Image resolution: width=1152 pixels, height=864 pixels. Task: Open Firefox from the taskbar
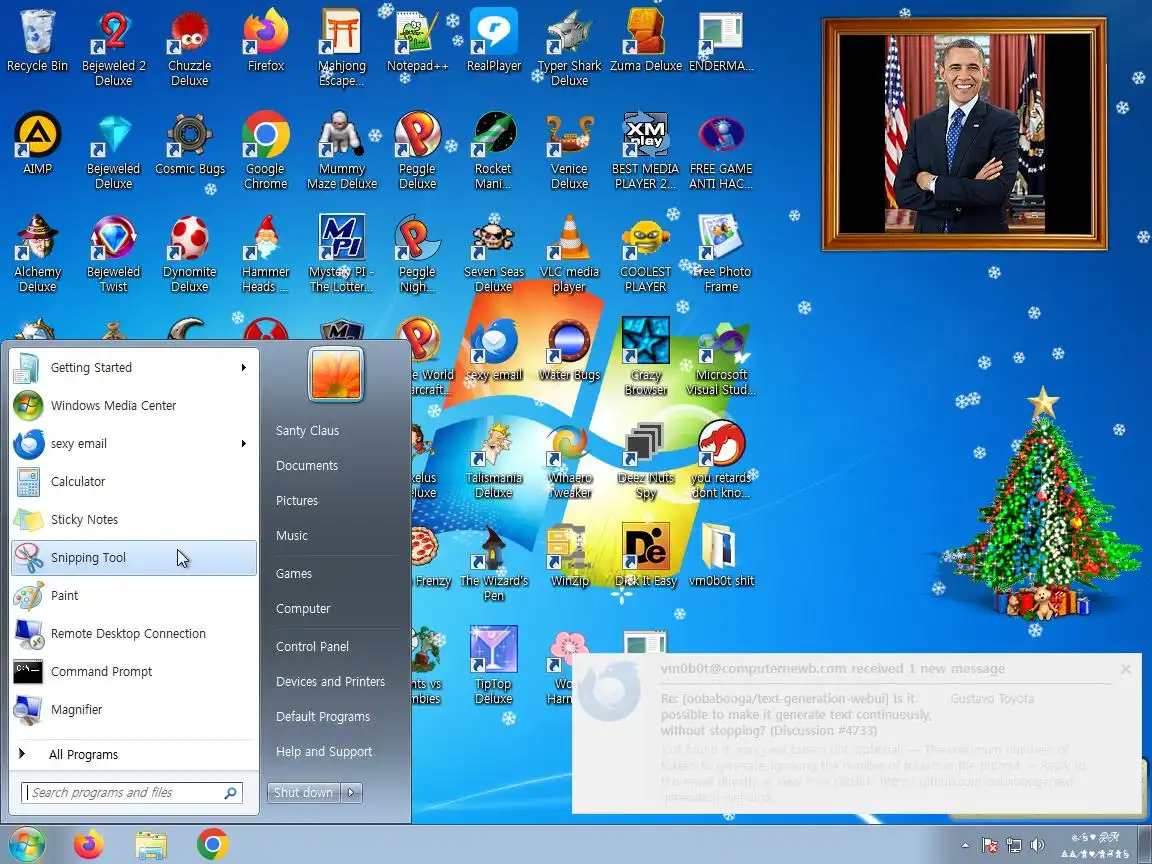(x=89, y=844)
